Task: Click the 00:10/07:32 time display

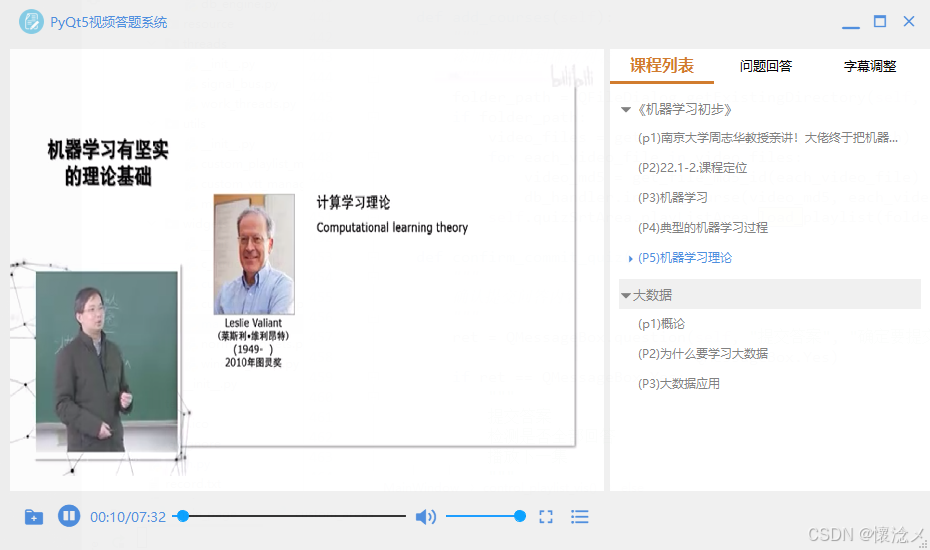Action: pyautogui.click(x=128, y=517)
